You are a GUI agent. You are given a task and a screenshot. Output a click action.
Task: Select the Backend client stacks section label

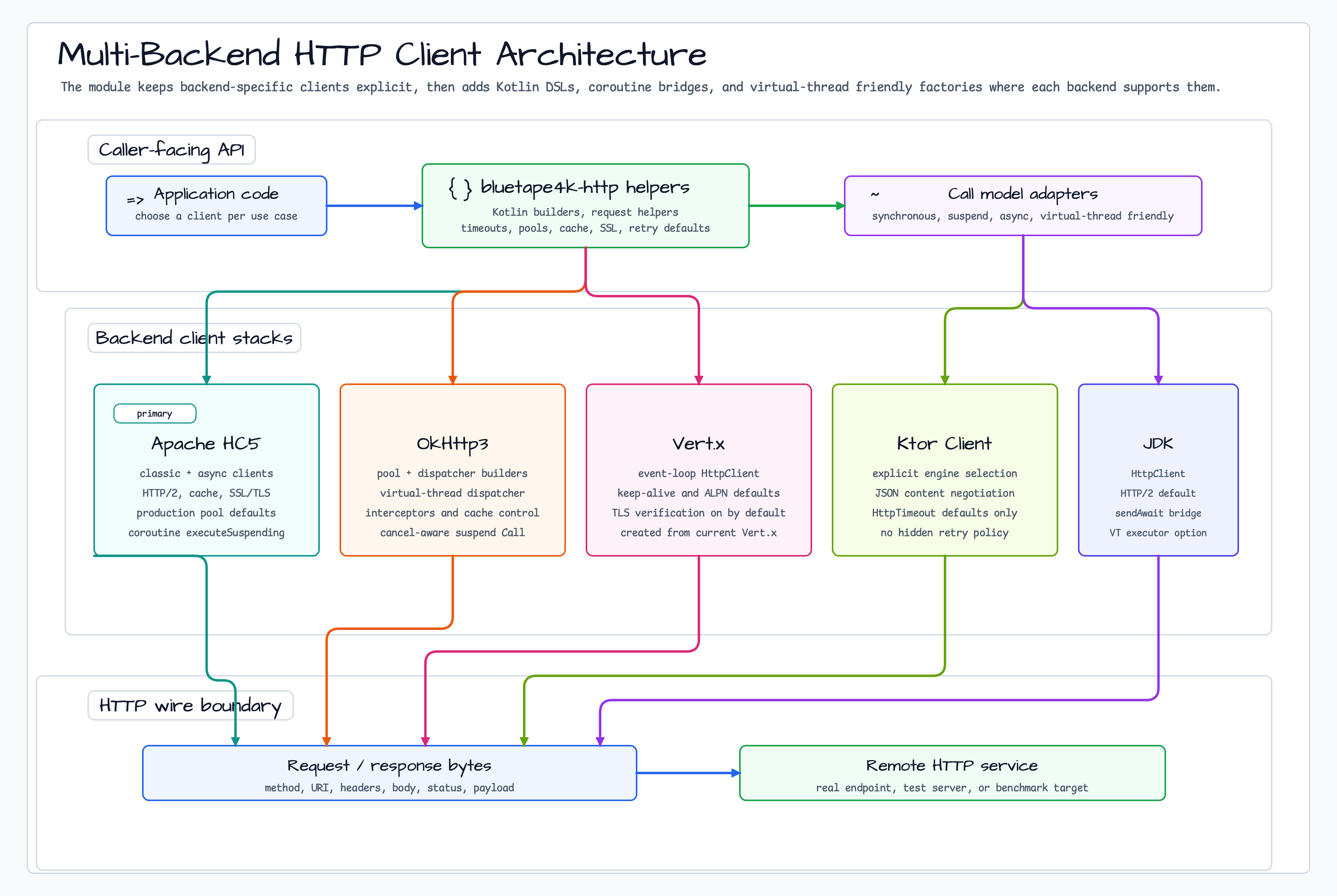click(x=194, y=338)
